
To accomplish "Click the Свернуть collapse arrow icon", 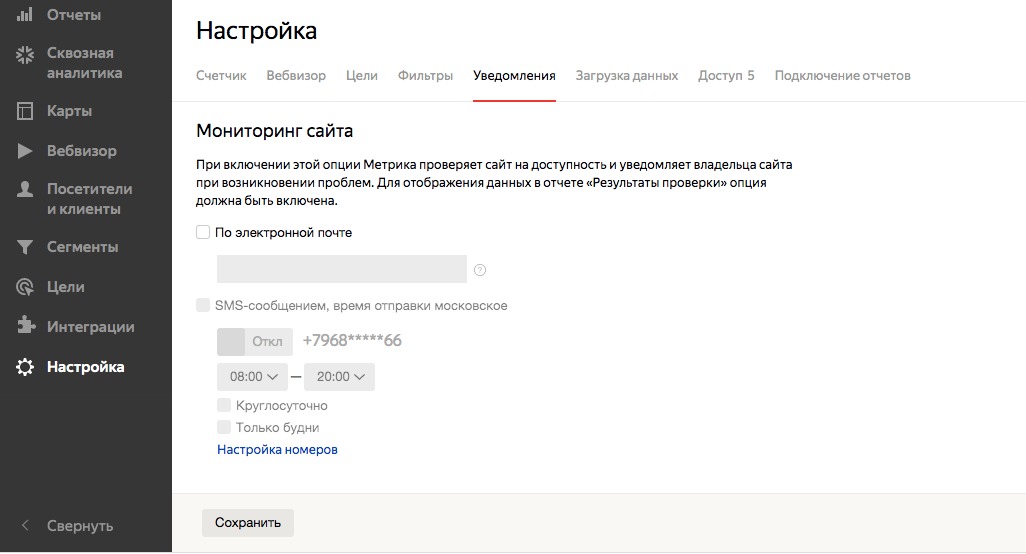I will pyautogui.click(x=25, y=525).
